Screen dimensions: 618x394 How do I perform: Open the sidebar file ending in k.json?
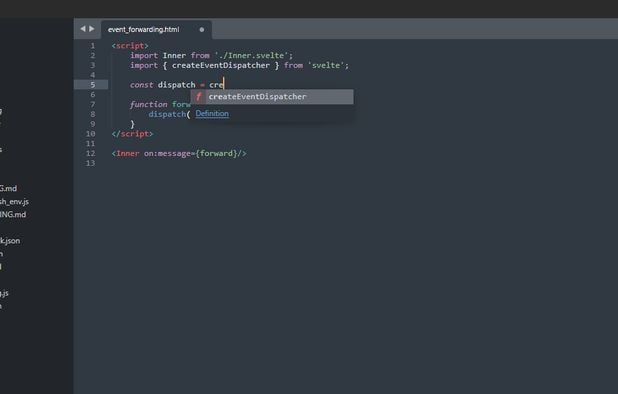coord(10,241)
